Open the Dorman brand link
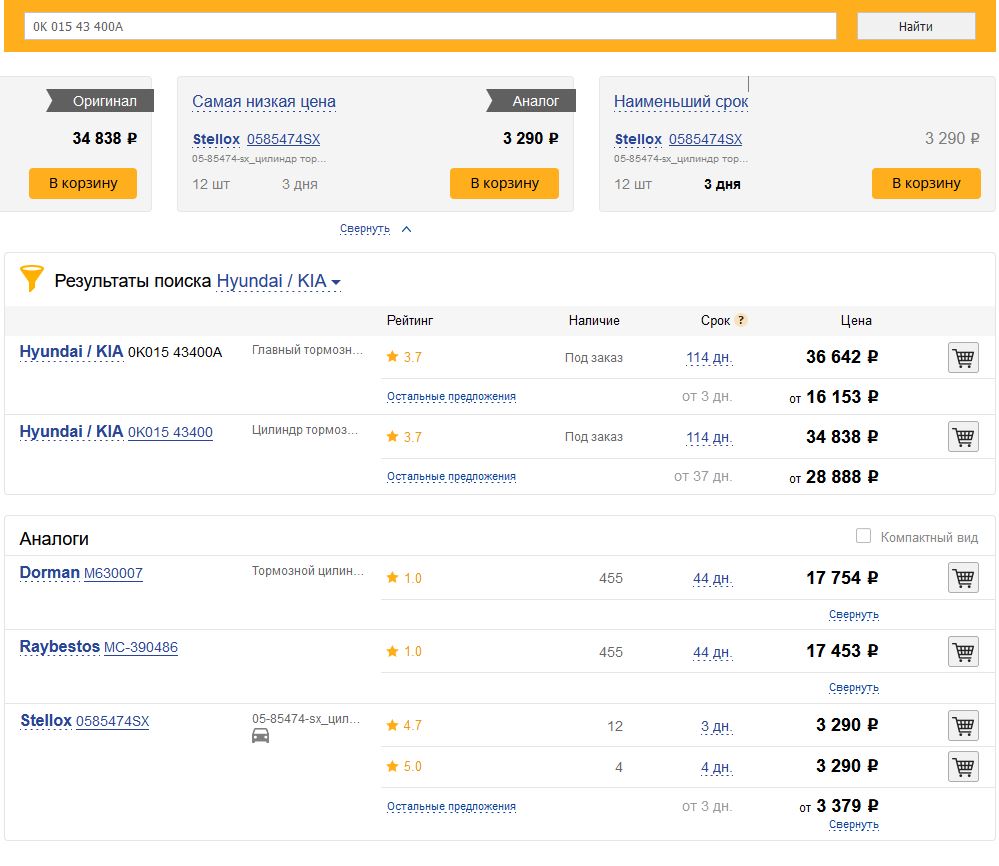 pyautogui.click(x=49, y=573)
